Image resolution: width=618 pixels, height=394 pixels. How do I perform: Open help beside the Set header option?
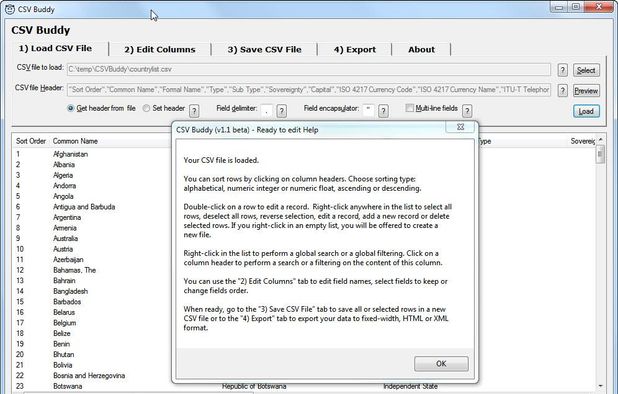click(194, 111)
